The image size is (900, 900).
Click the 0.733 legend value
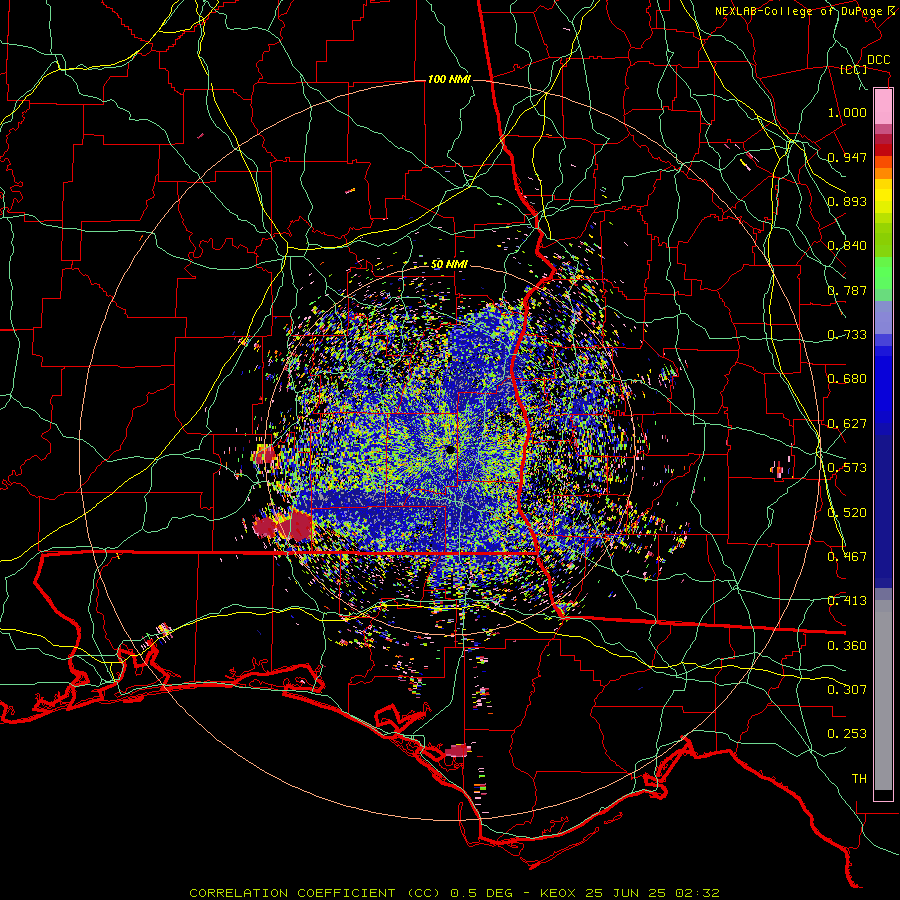pos(847,335)
